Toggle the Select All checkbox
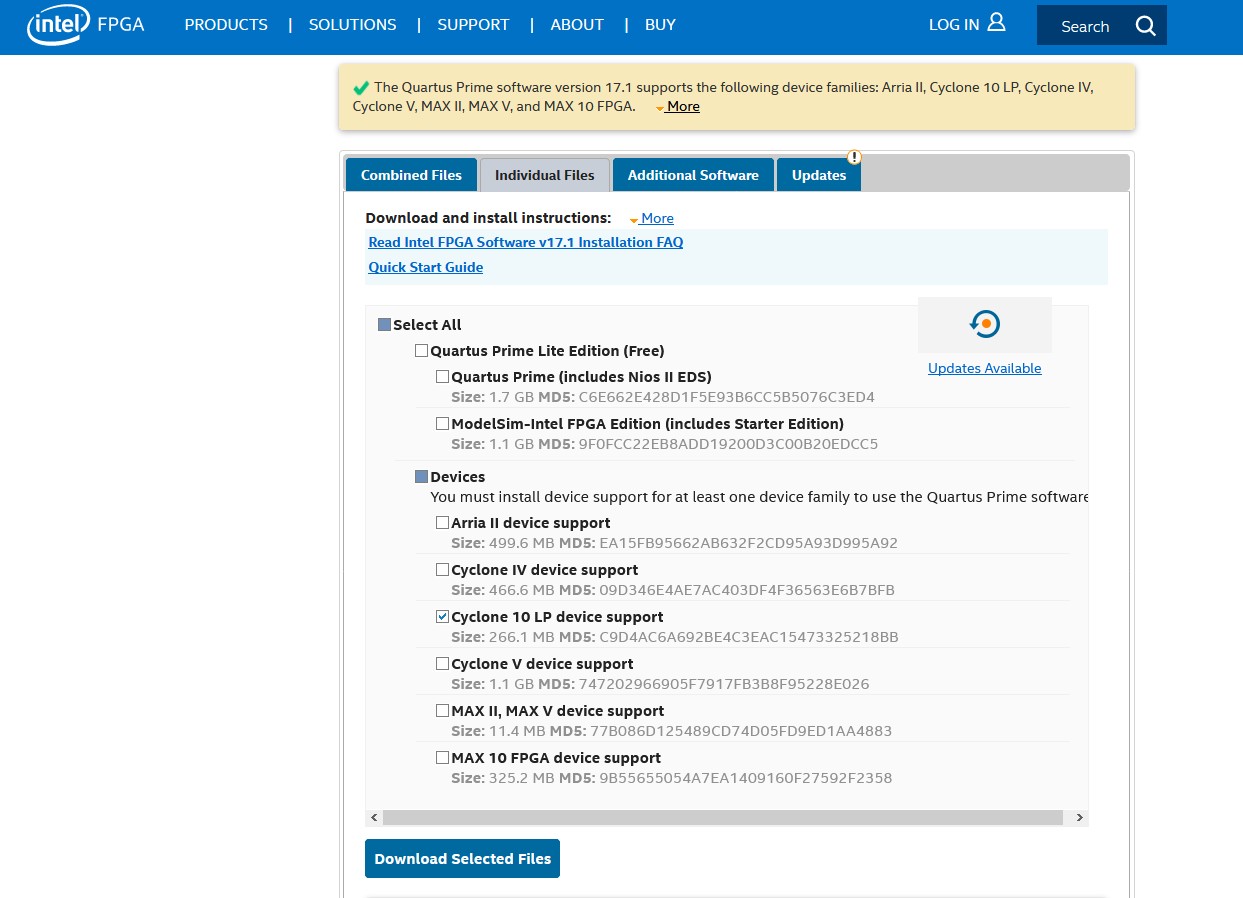The image size is (1243, 898). (384, 325)
